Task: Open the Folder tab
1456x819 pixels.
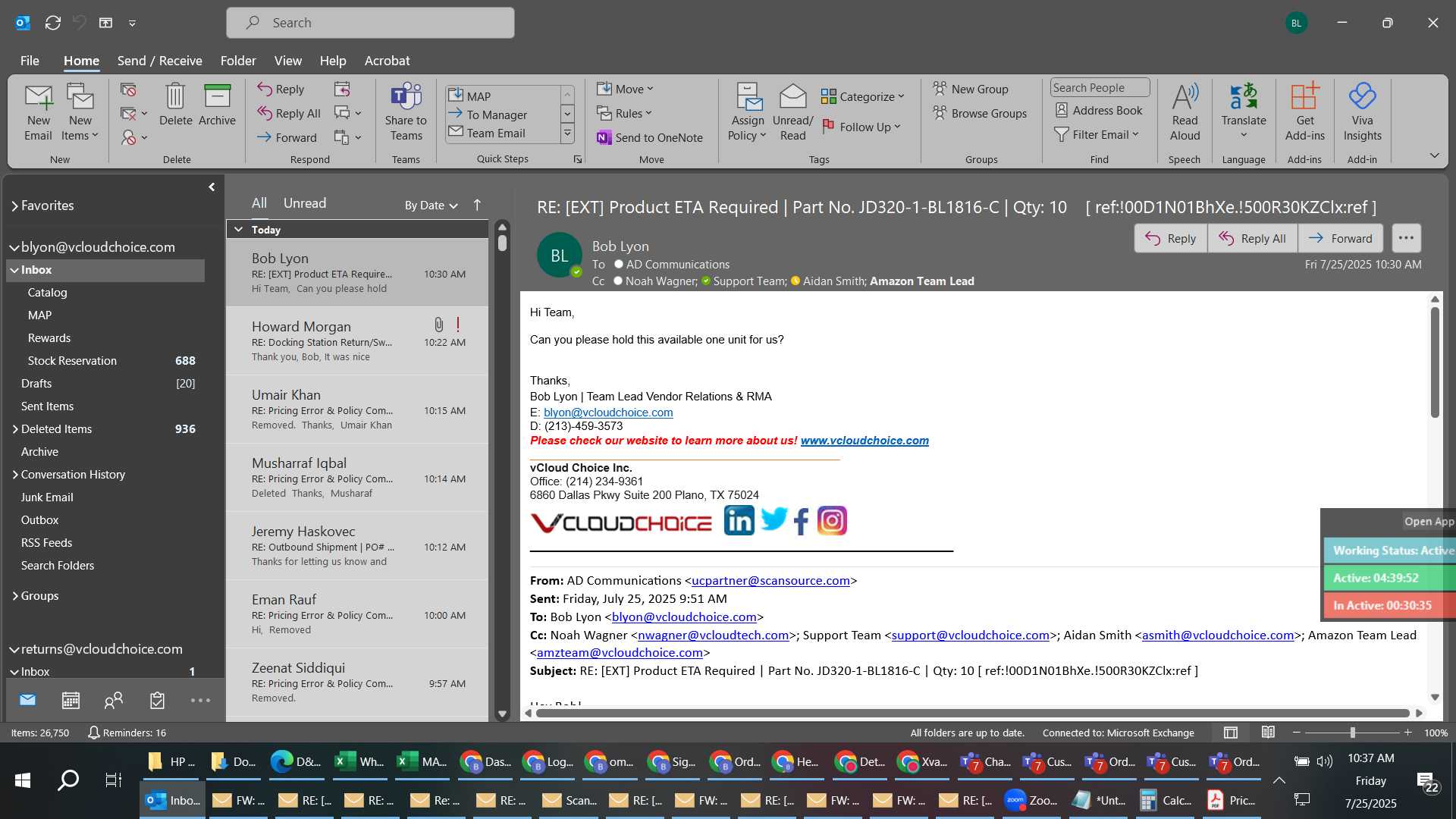Action: coord(238,61)
